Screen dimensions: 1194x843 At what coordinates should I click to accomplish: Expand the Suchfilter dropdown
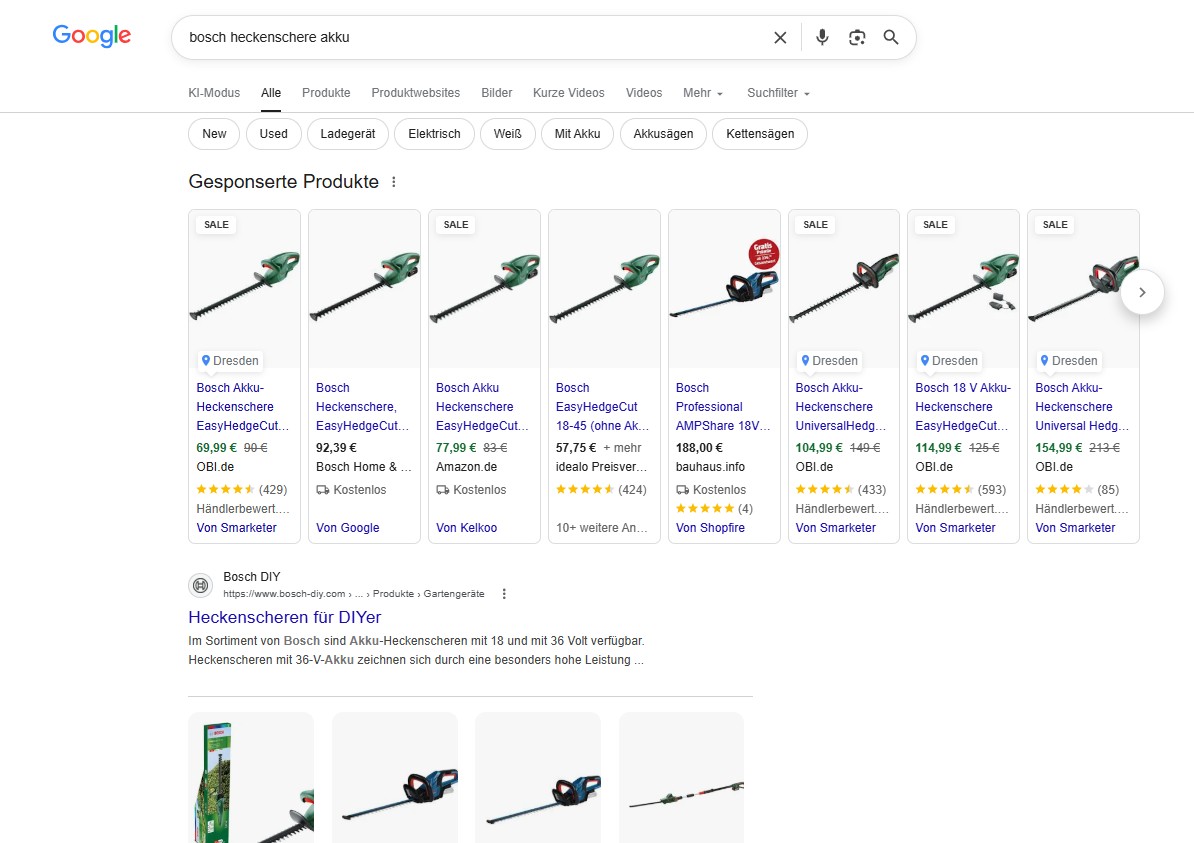777,93
